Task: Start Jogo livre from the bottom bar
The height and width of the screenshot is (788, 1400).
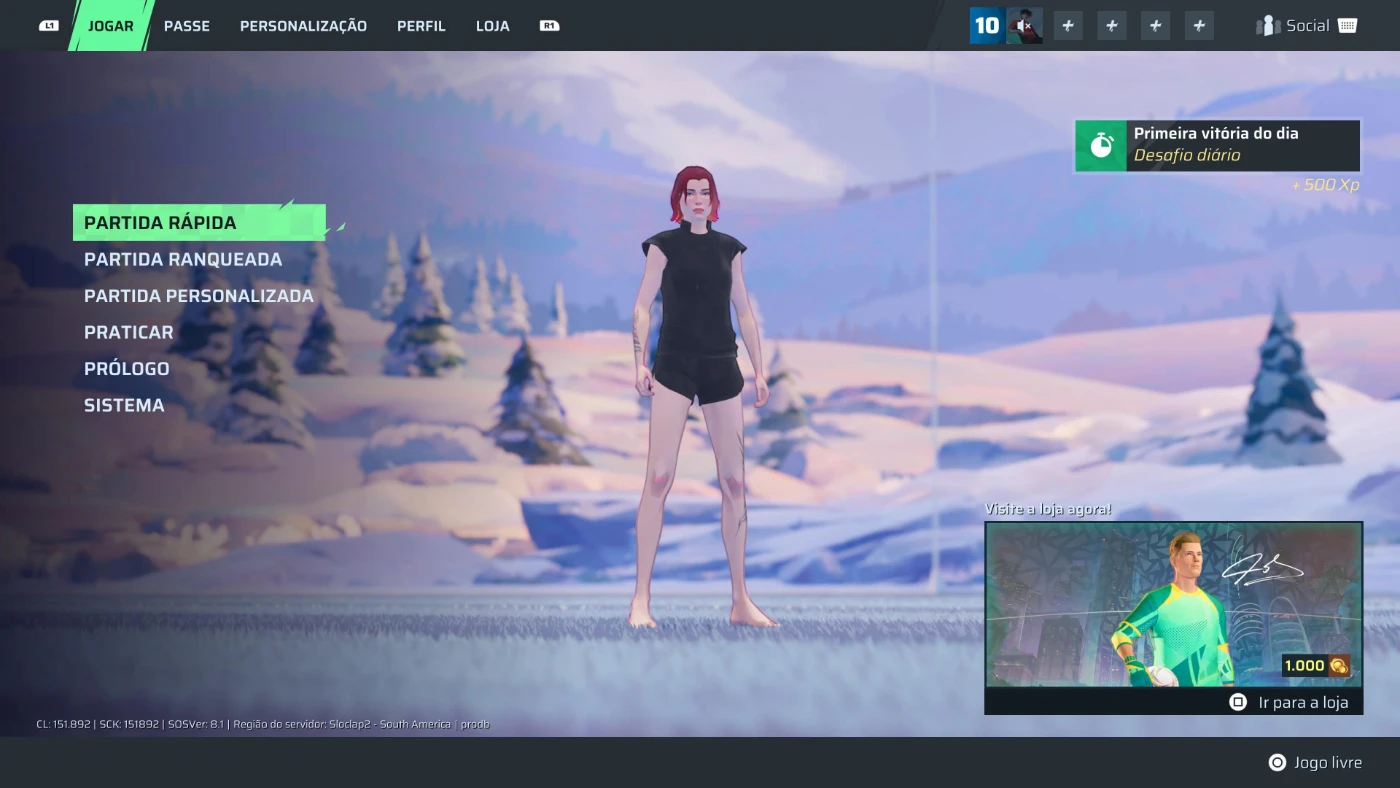Action: (x=1315, y=763)
